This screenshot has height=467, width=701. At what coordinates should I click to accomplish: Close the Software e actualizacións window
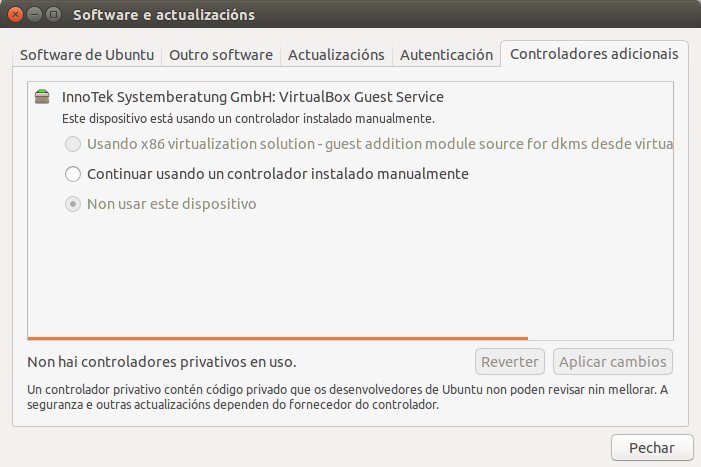pyautogui.click(x=15, y=14)
